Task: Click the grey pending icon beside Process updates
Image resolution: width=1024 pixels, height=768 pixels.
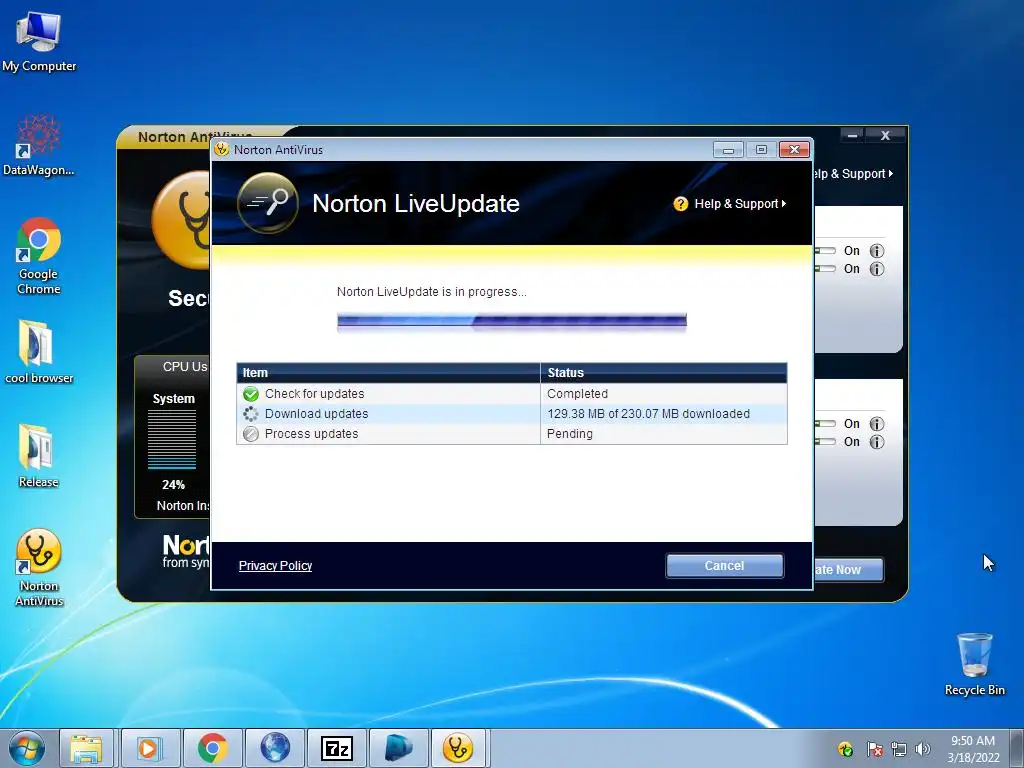Action: point(251,434)
